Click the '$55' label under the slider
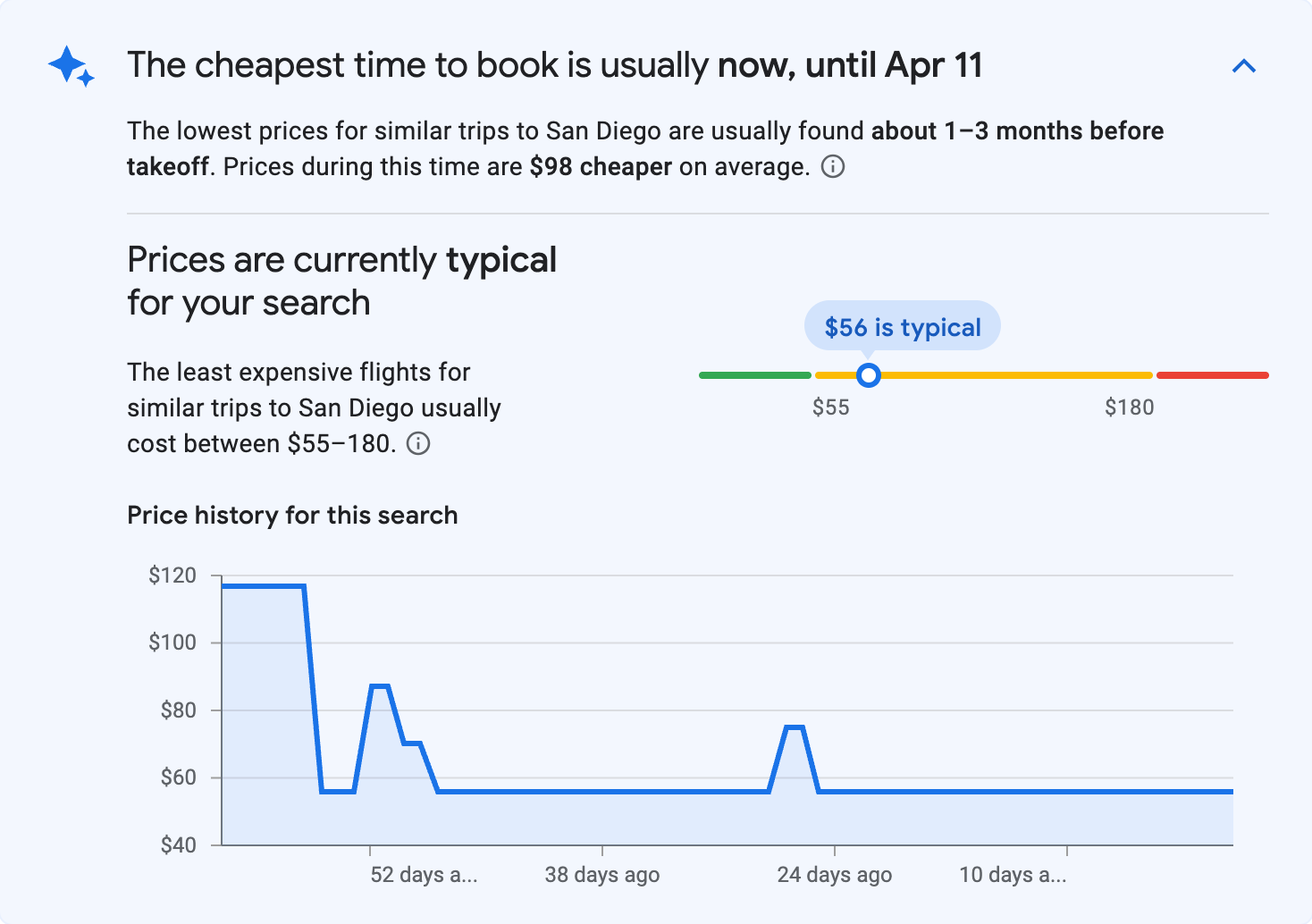Image resolution: width=1312 pixels, height=924 pixels. click(832, 407)
